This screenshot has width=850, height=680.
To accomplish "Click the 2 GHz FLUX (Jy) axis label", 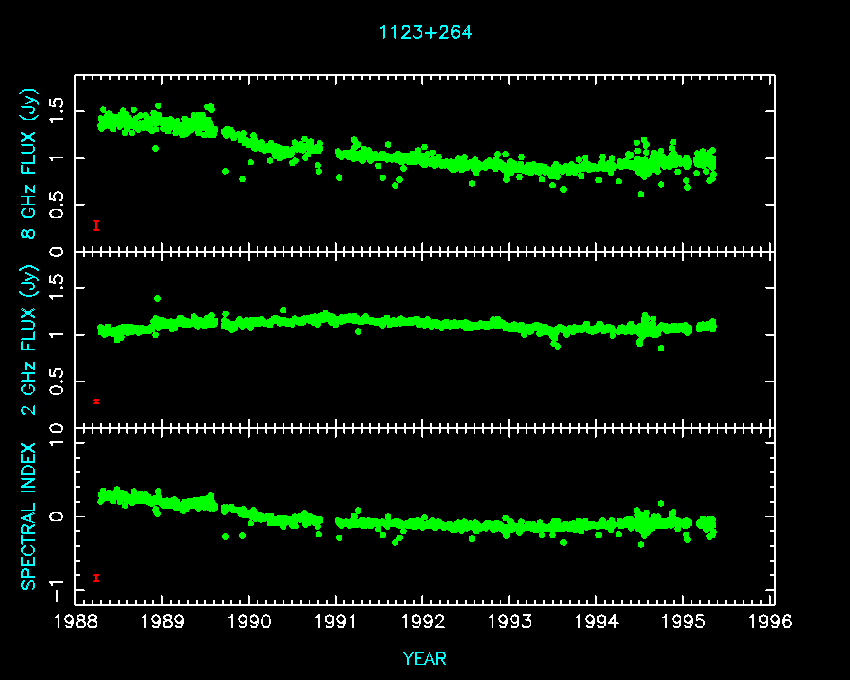I will pyautogui.click(x=31, y=341).
